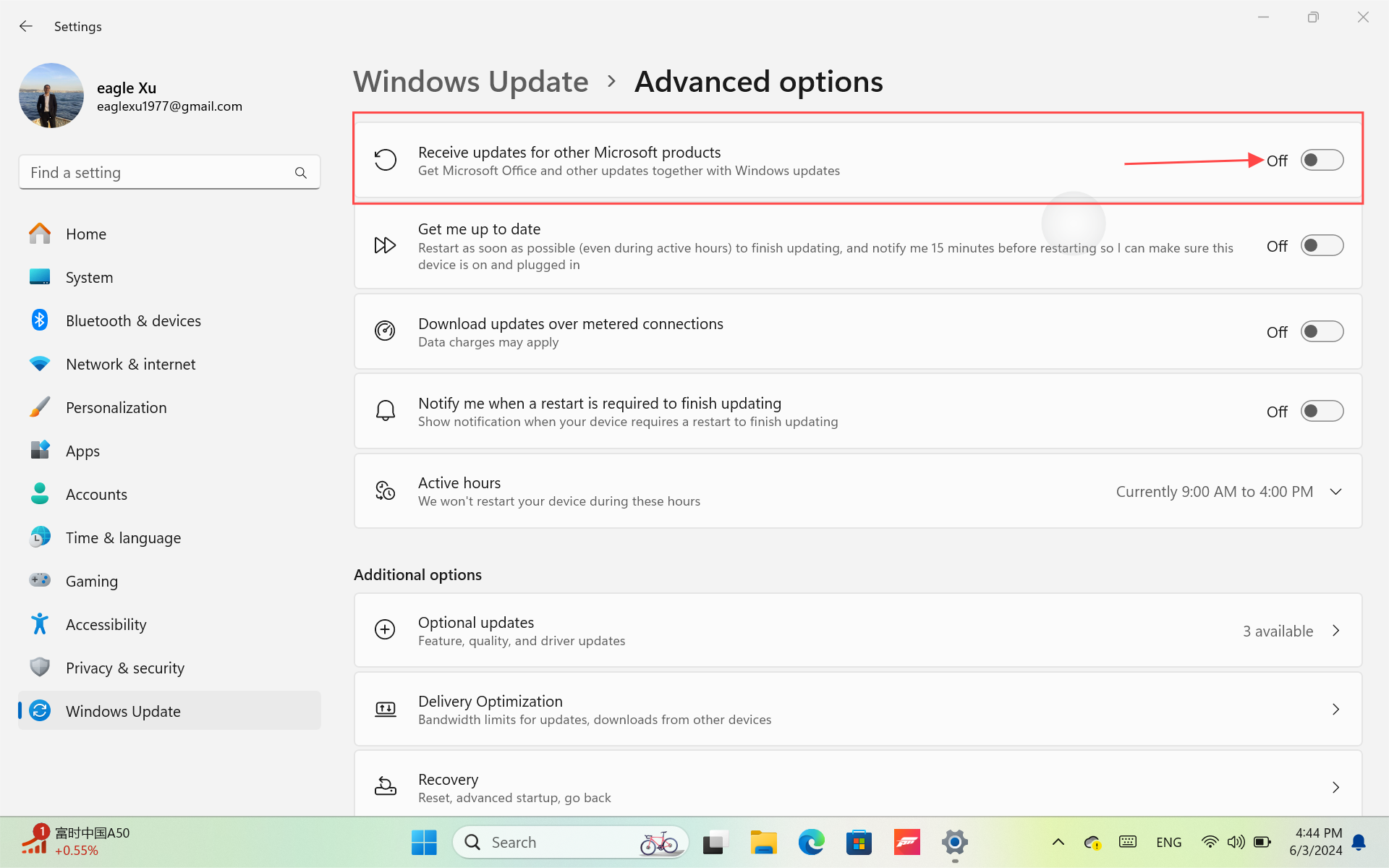Open Microsoft Edge from the taskbar
The width and height of the screenshot is (1389, 868).
pyautogui.click(x=811, y=842)
